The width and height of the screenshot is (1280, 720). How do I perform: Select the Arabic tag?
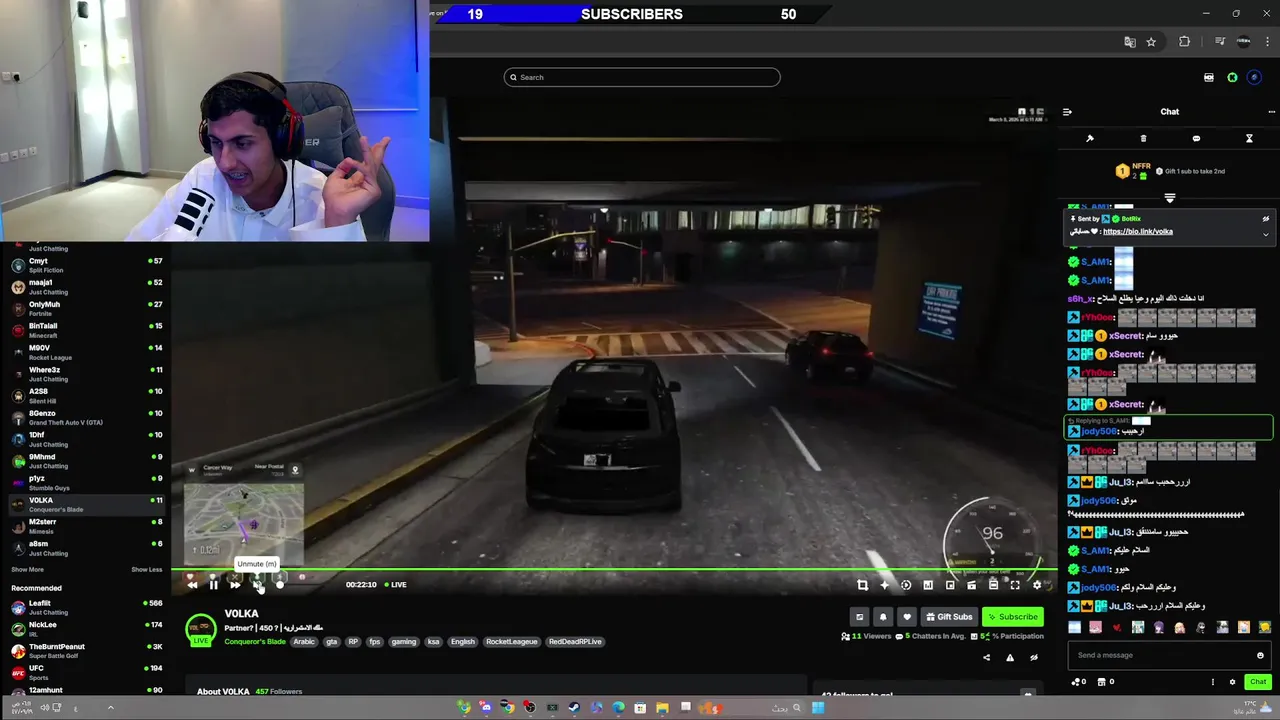click(304, 641)
